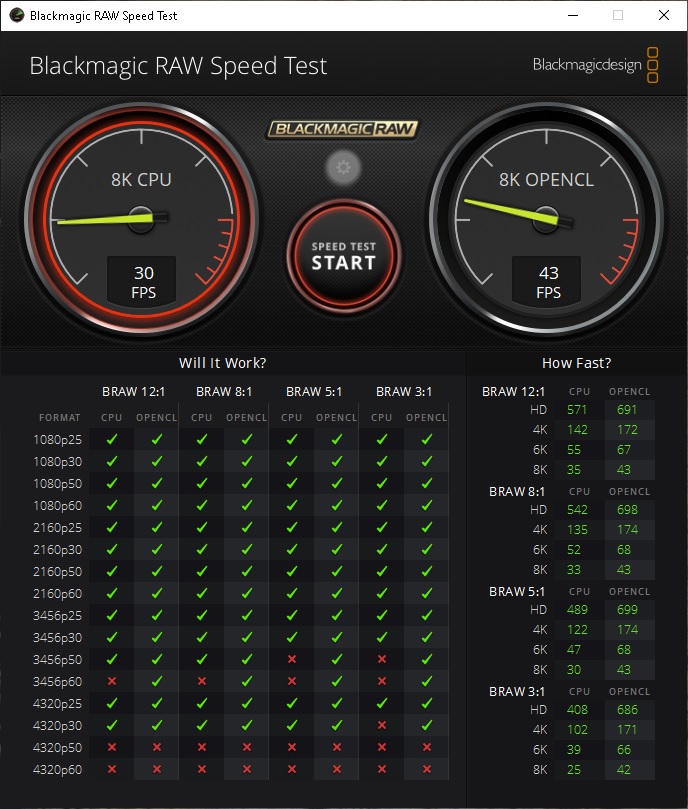The image size is (688, 809).
Task: Click the Blackmagic RAW logo badge
Action: [343, 129]
